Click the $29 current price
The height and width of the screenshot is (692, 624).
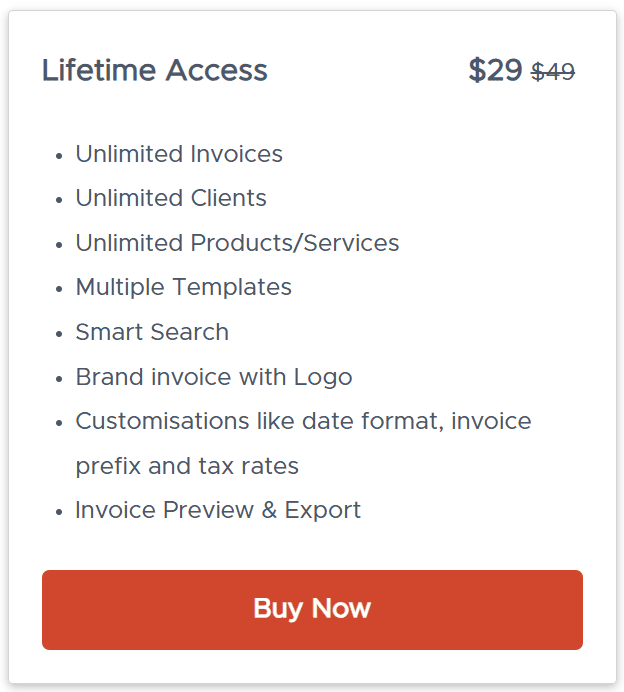pyautogui.click(x=495, y=71)
